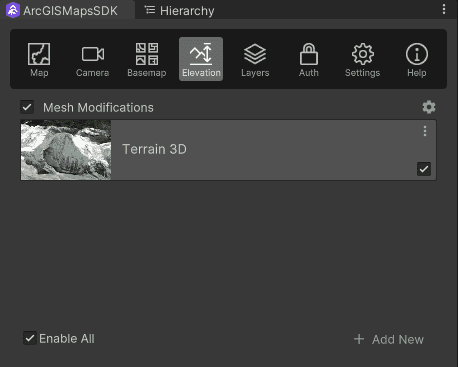Switch to the ArcGISMapsSDK tab

67,10
